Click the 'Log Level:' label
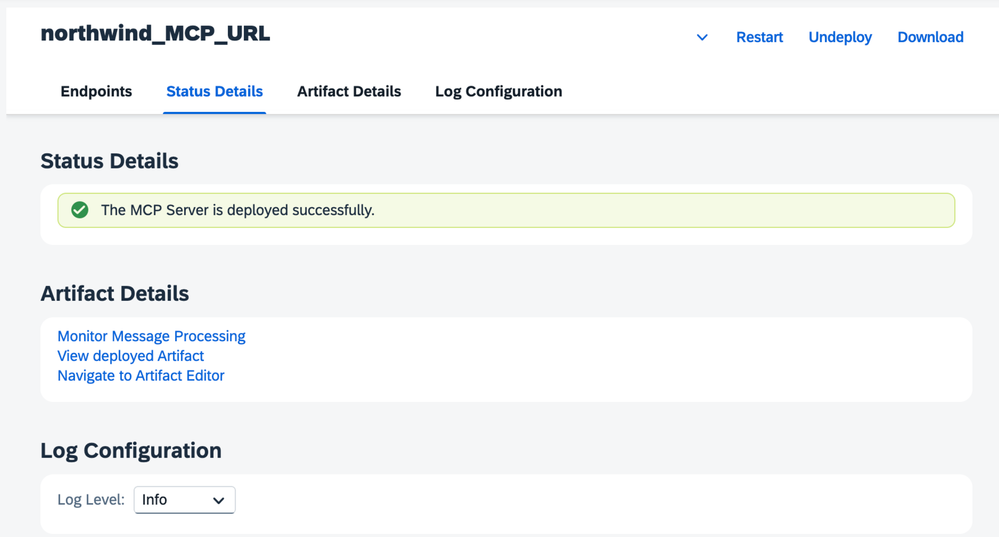Viewport: 999px width, 537px height. 91,500
